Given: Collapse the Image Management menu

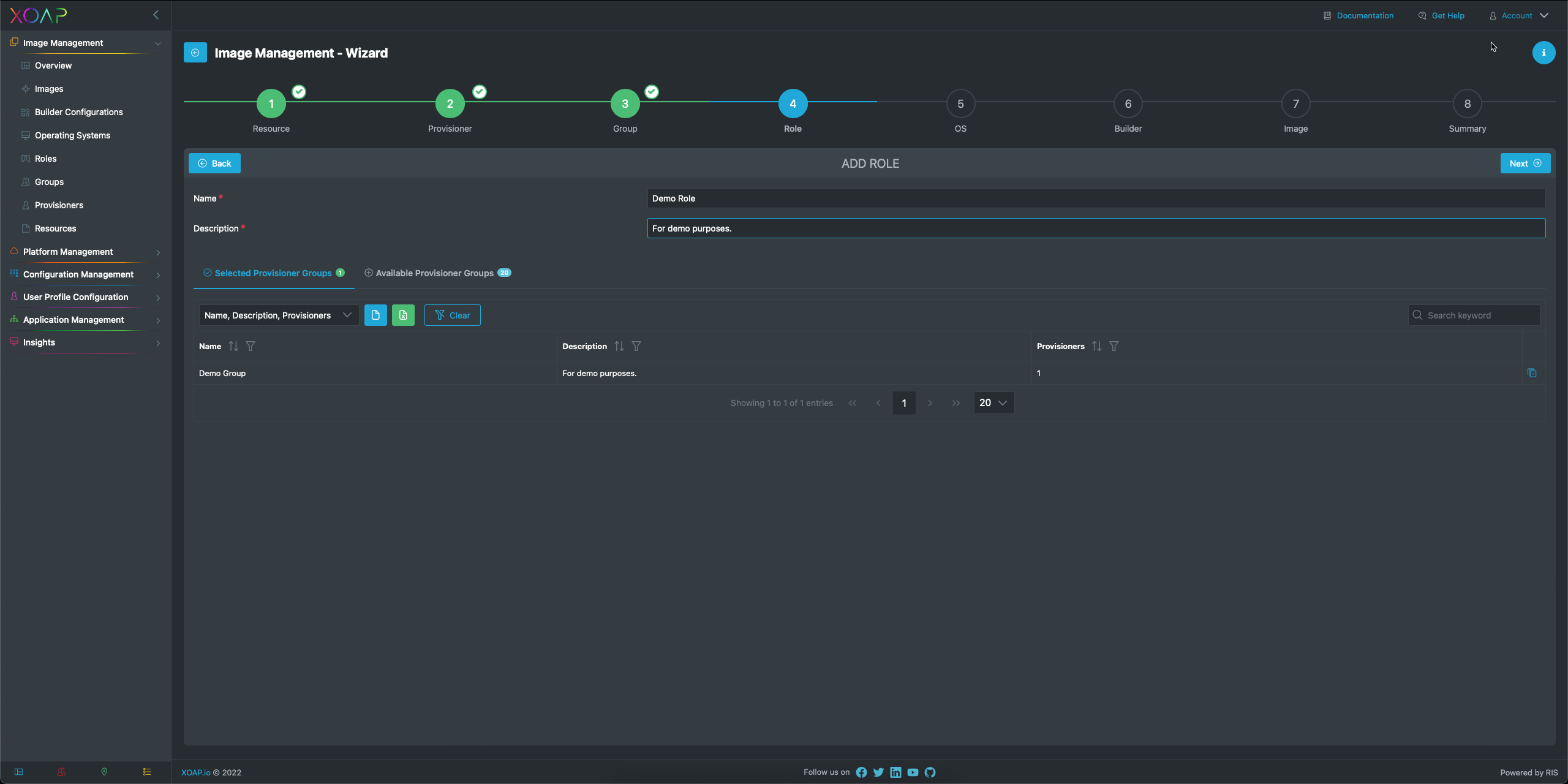Looking at the screenshot, I should (86, 43).
